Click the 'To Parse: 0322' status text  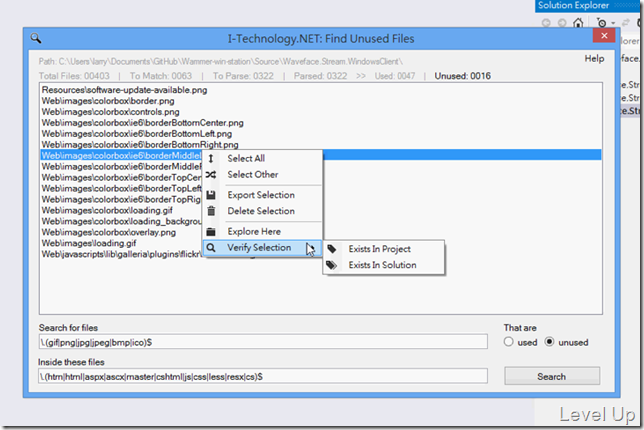click(x=243, y=76)
